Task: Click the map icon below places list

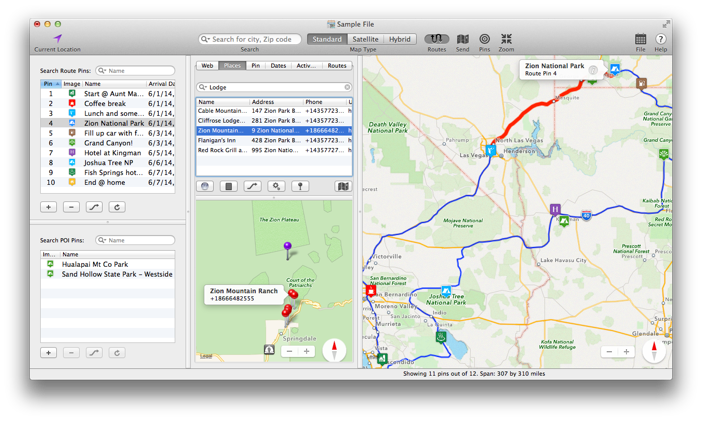Action: (343, 186)
